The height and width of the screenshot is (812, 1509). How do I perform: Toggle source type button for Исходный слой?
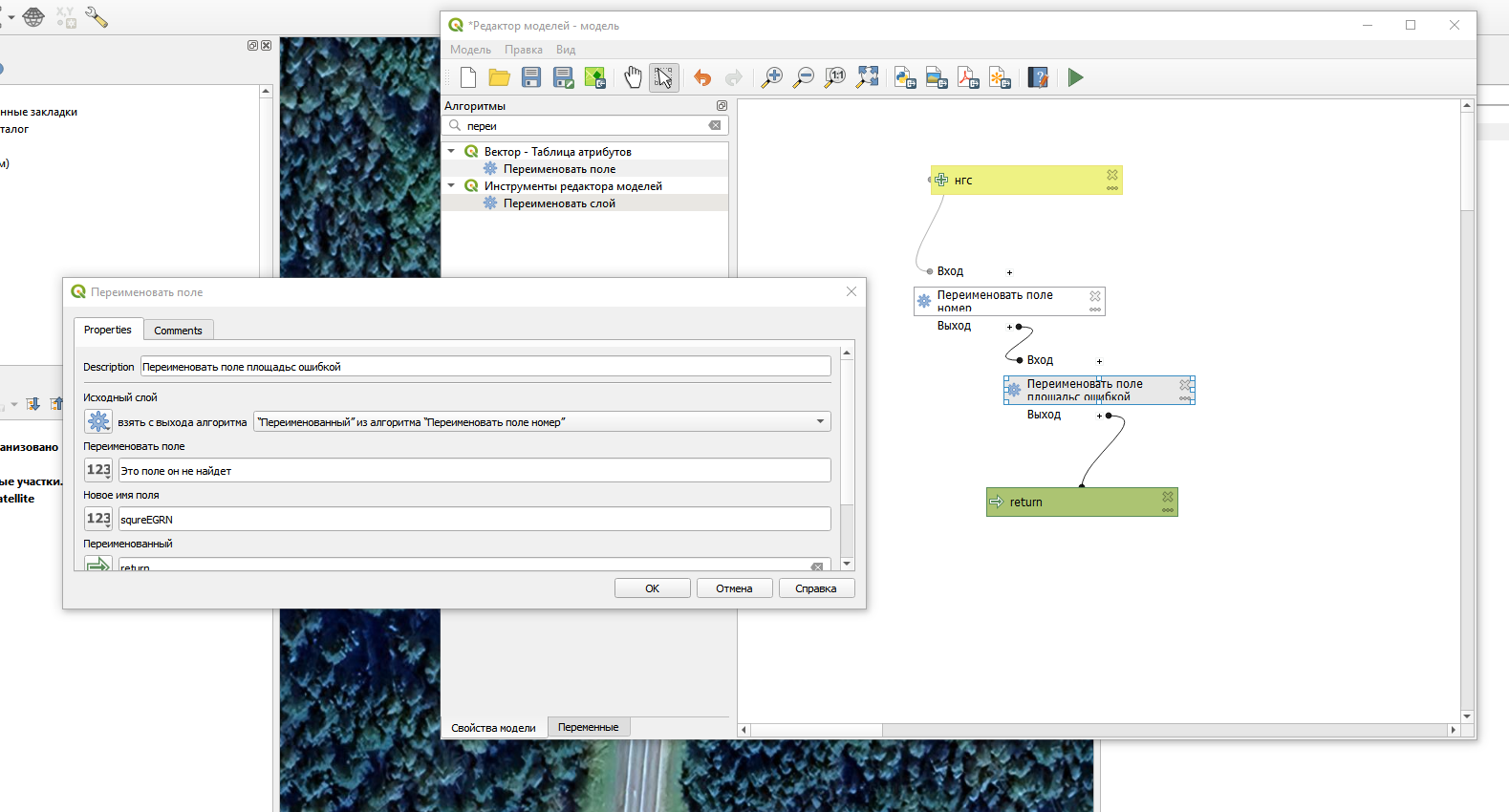click(98, 421)
